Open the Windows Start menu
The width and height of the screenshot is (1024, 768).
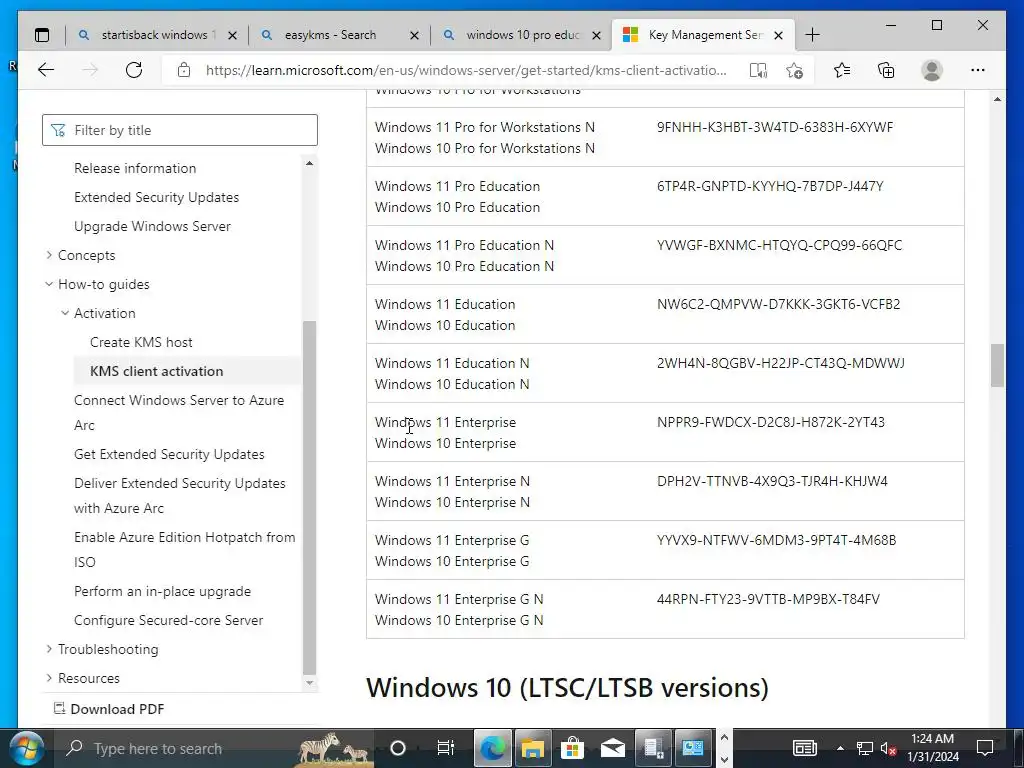[26, 748]
